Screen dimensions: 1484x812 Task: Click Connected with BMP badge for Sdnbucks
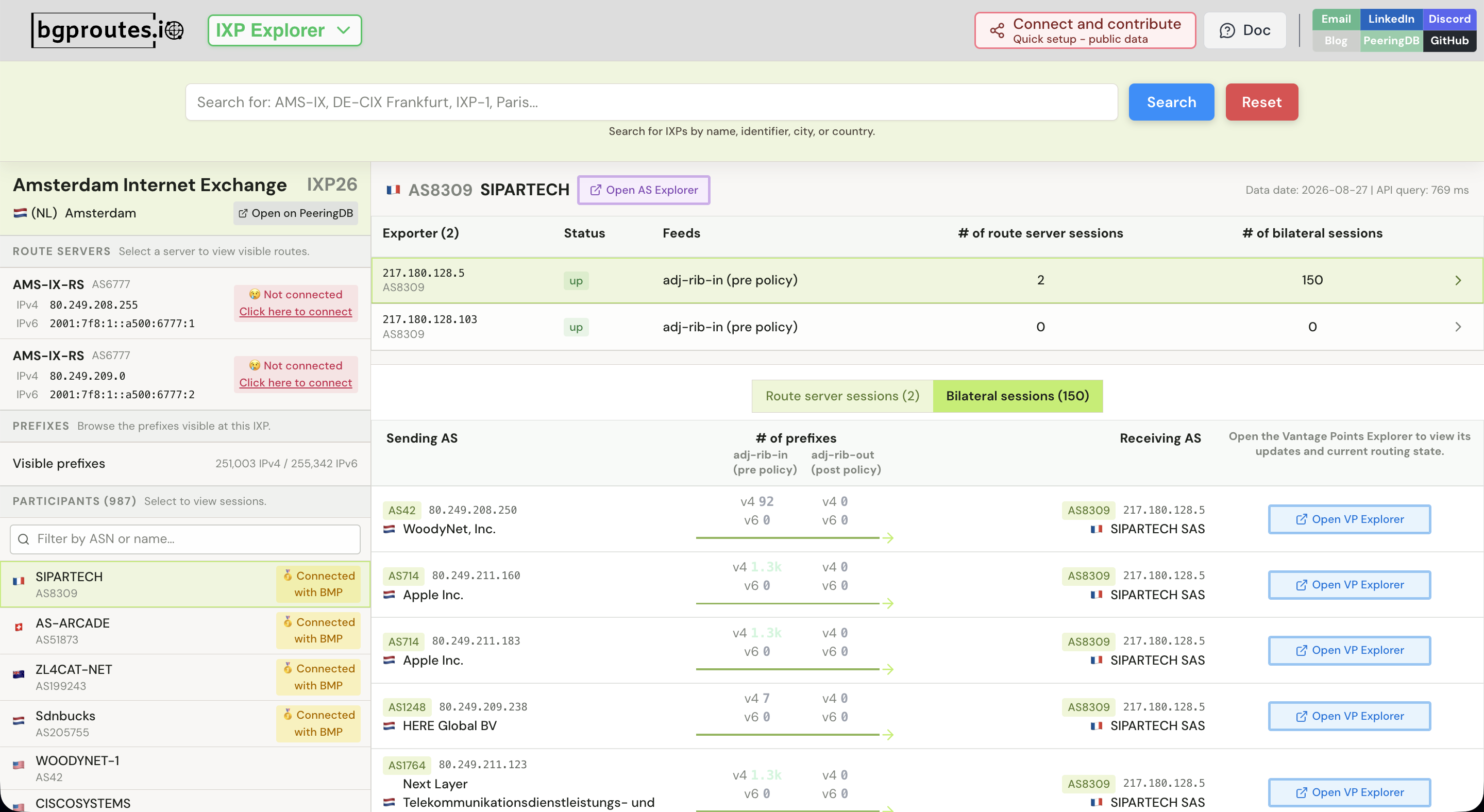[x=318, y=724]
